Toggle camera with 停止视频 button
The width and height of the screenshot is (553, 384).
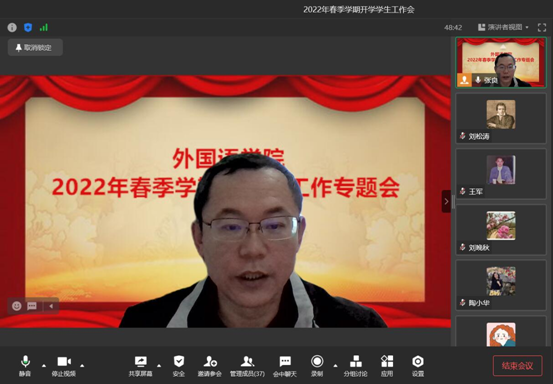point(64,366)
